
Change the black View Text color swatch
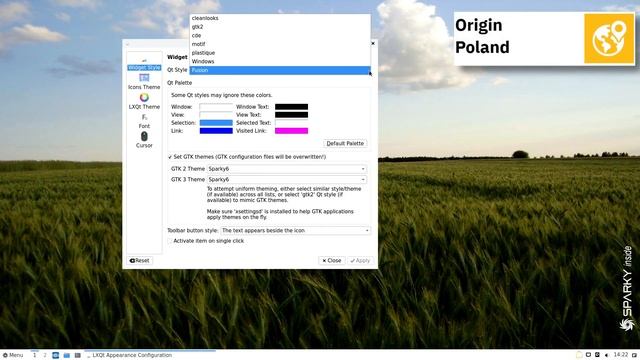[x=291, y=115]
